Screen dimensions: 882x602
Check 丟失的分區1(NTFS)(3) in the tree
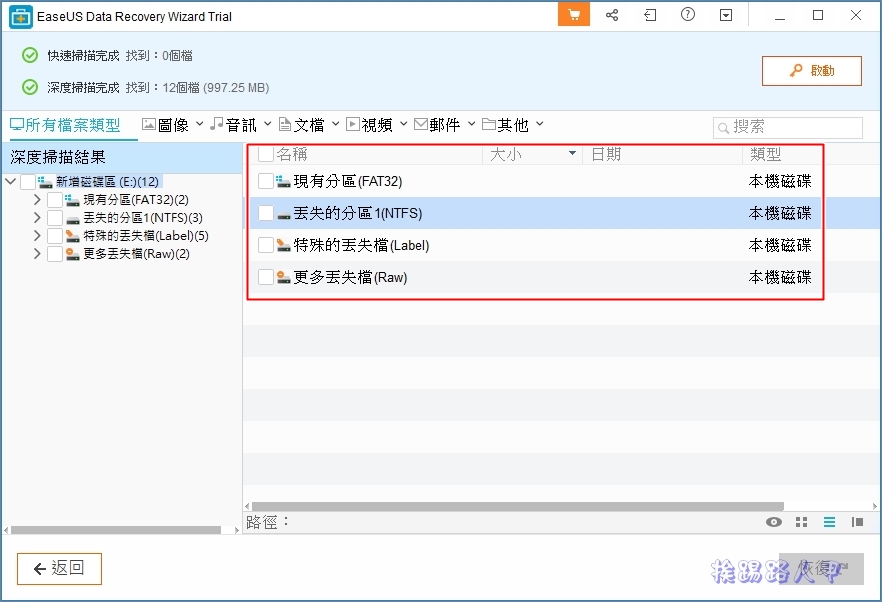[55, 218]
